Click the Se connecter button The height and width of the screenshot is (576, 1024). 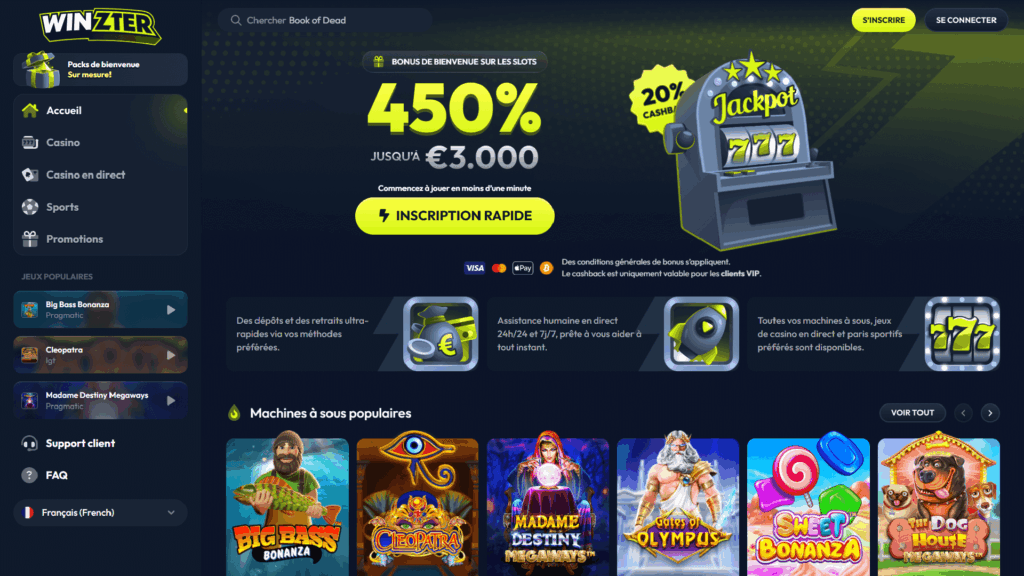click(x=966, y=20)
